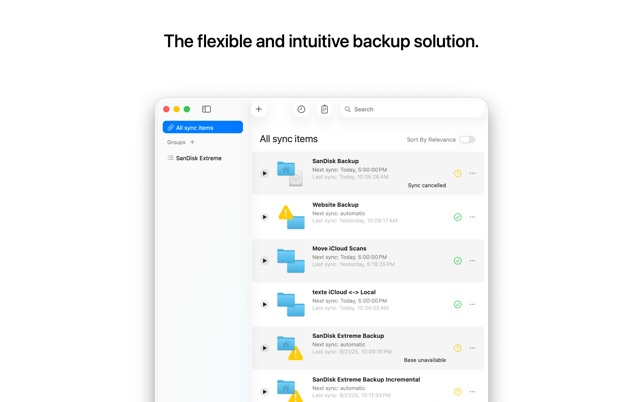Open more options for texte iCloud <-> Local
Image resolution: width=643 pixels, height=402 pixels.
coord(473,304)
